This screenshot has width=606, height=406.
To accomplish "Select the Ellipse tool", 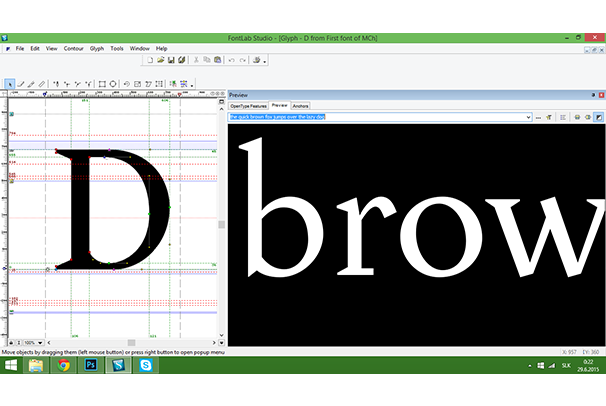I will [112, 84].
